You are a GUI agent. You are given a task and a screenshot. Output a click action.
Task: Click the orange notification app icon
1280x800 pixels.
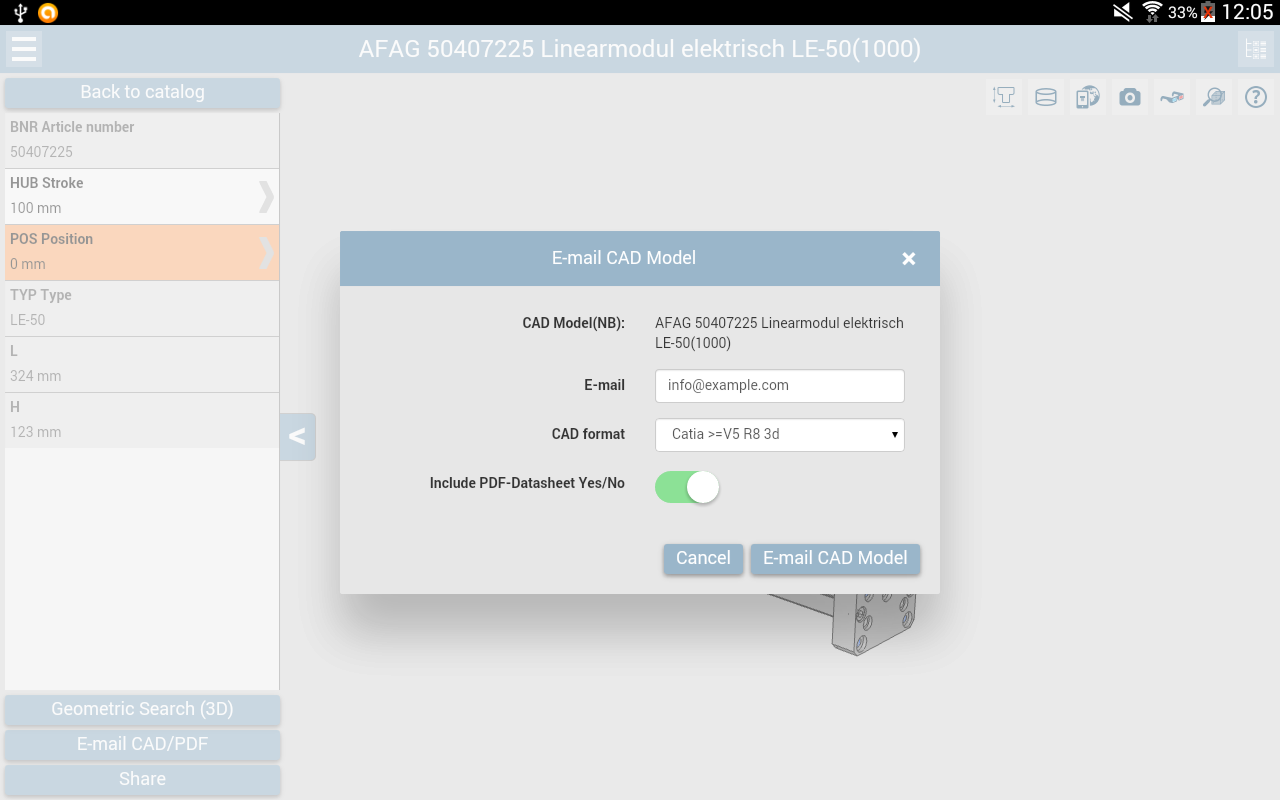(47, 13)
